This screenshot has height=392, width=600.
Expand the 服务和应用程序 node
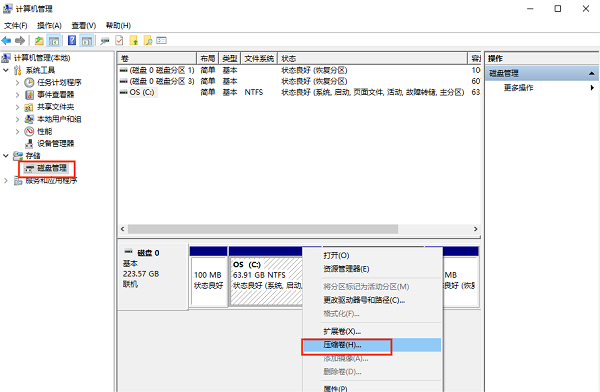(x=6, y=180)
